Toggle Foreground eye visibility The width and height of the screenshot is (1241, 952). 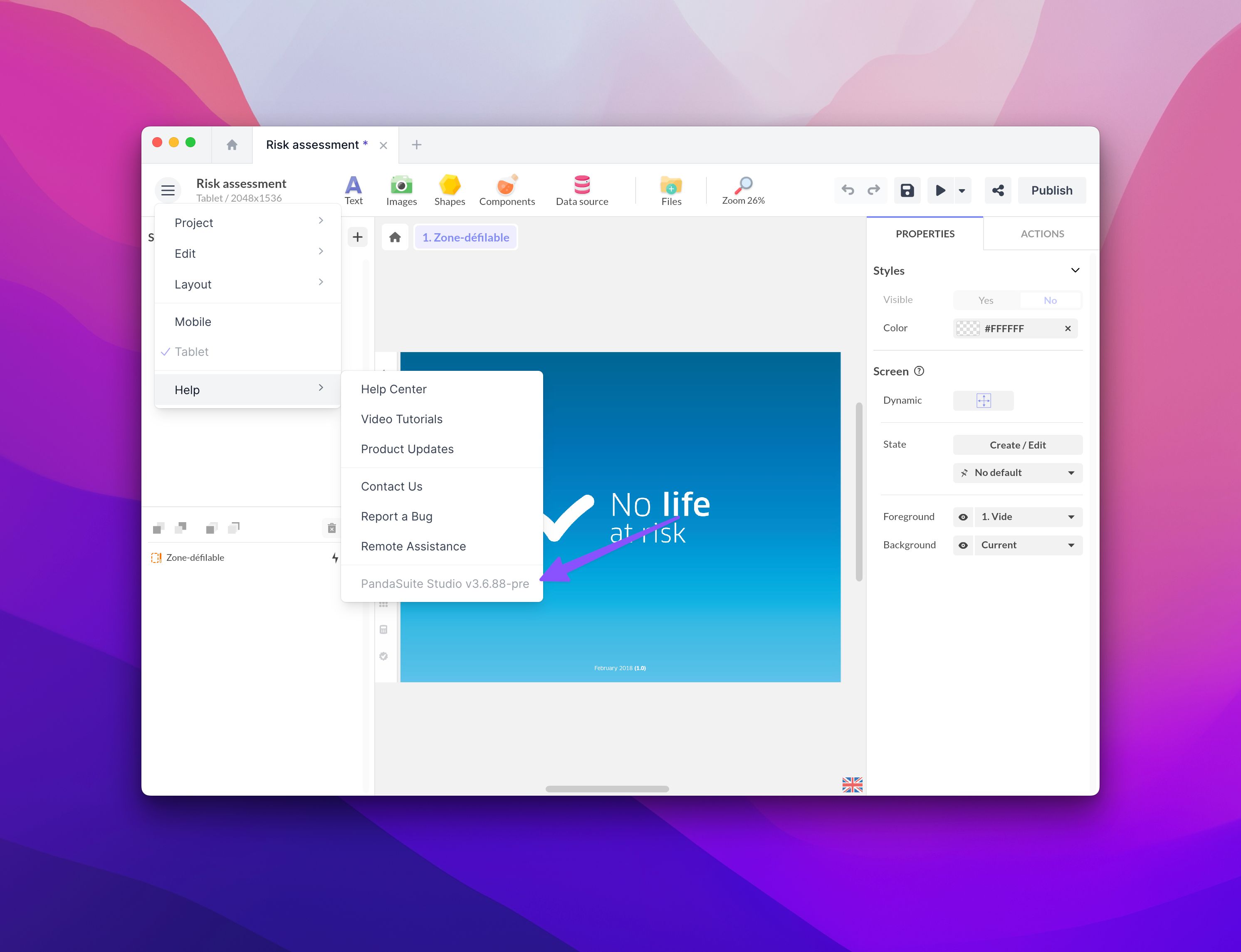963,517
